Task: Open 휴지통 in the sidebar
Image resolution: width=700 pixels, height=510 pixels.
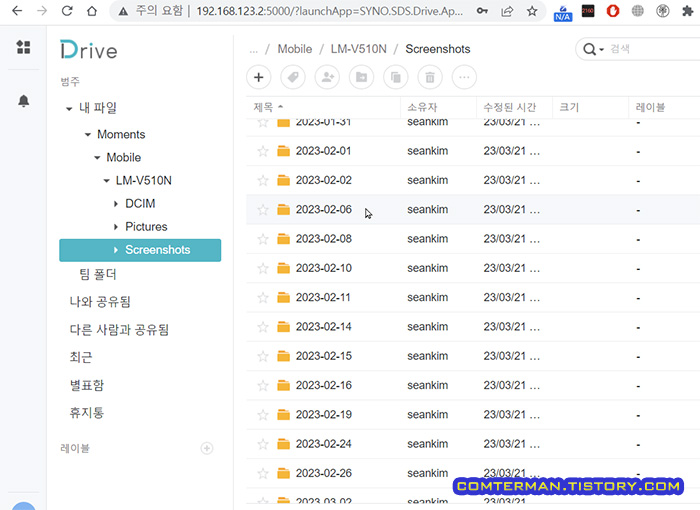Action: coord(87,412)
